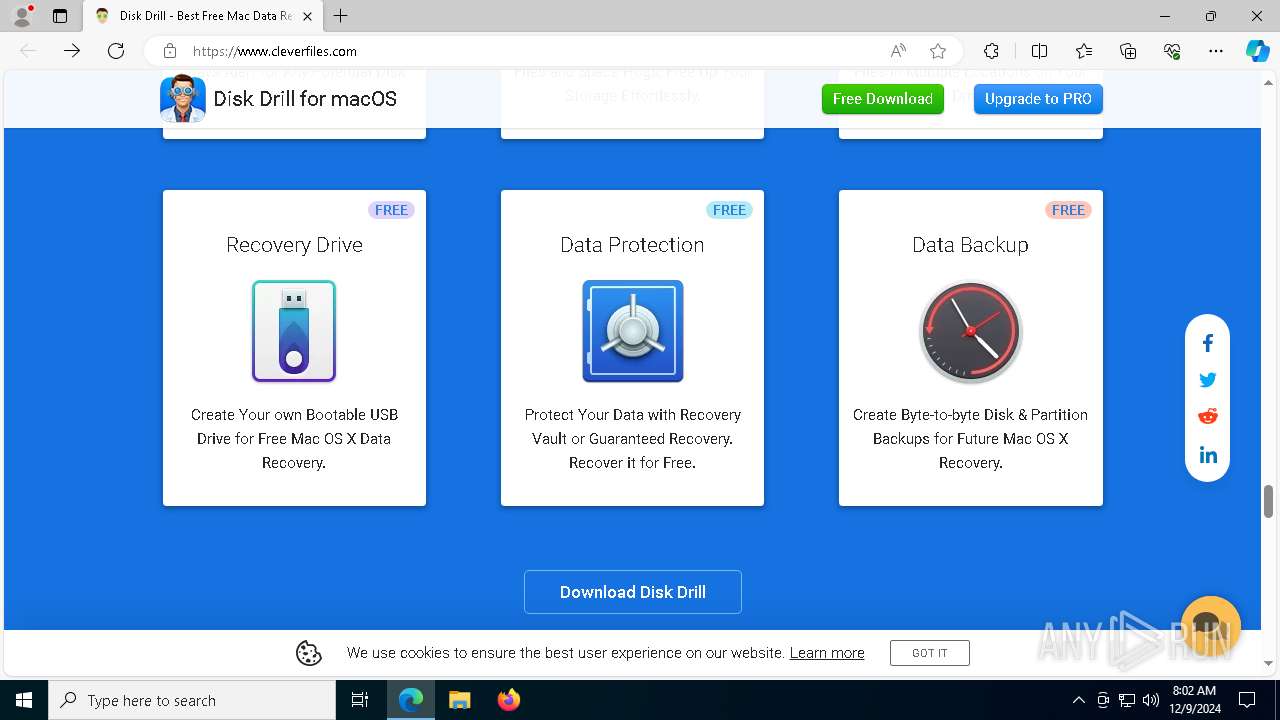Open volume control in system tray
Image resolution: width=1280 pixels, height=720 pixels.
pos(1151,700)
